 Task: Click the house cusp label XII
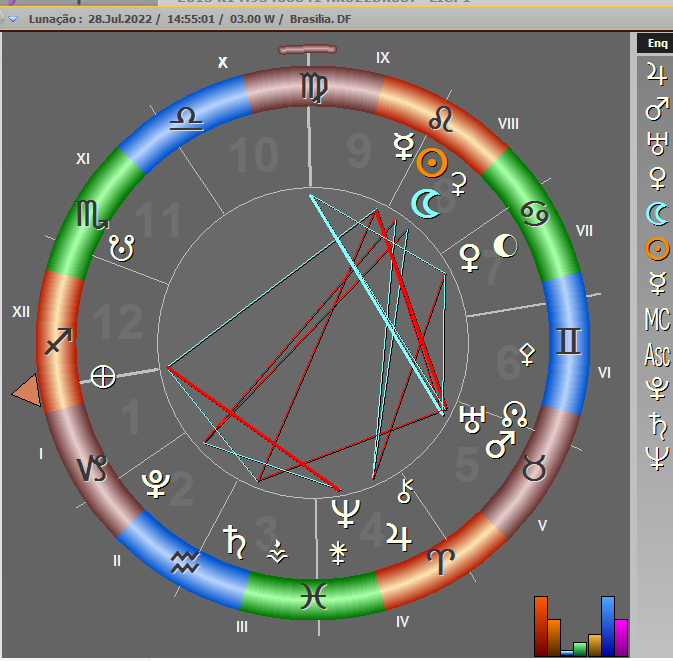pos(21,312)
